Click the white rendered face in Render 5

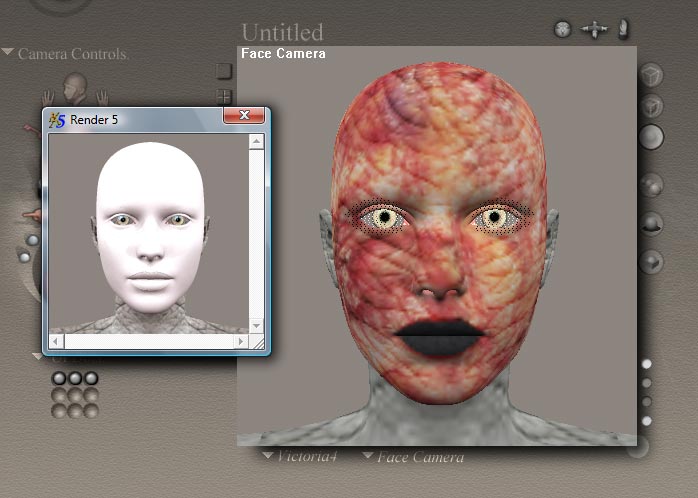tap(150, 227)
